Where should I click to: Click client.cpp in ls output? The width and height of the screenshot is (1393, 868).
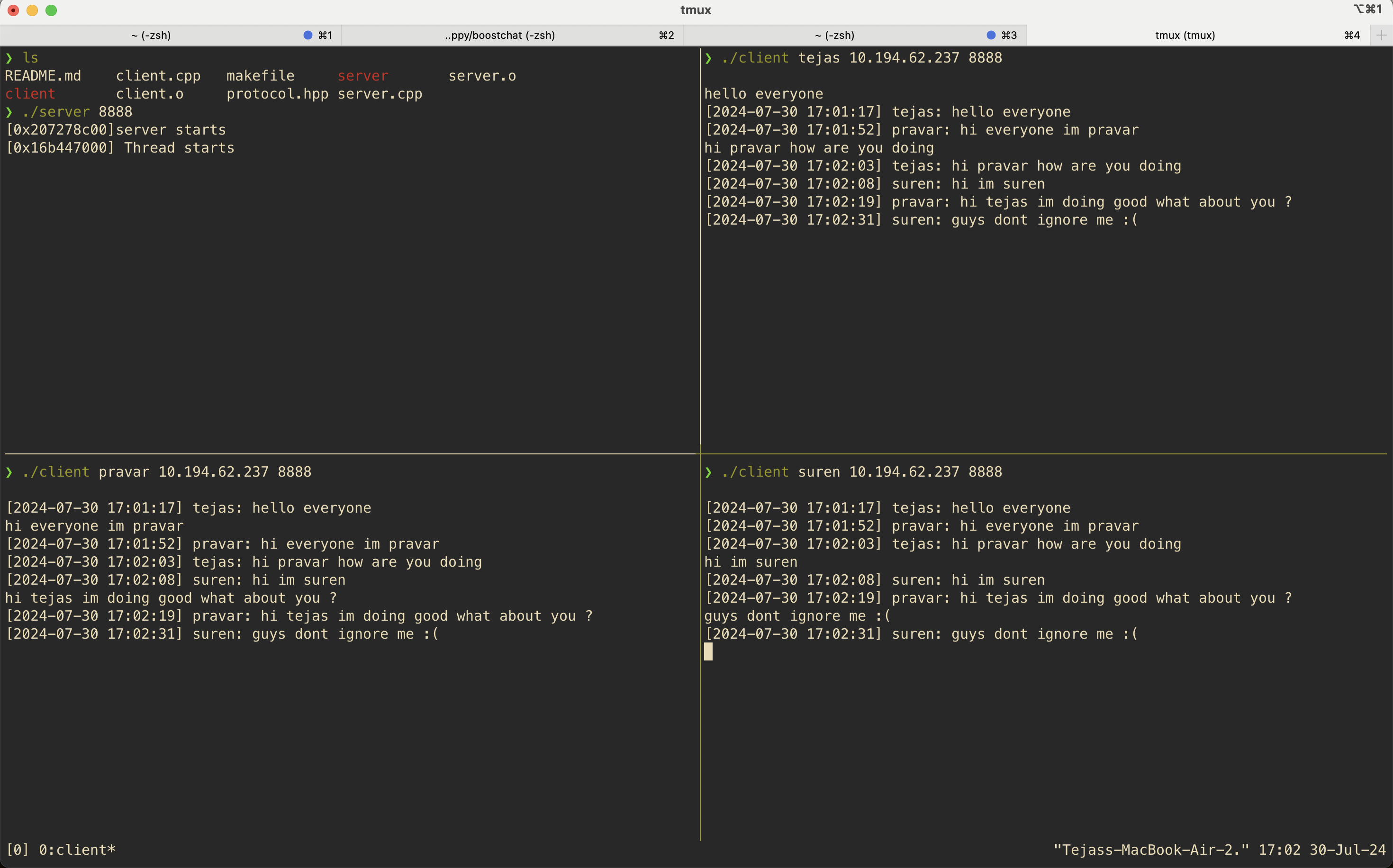158,76
